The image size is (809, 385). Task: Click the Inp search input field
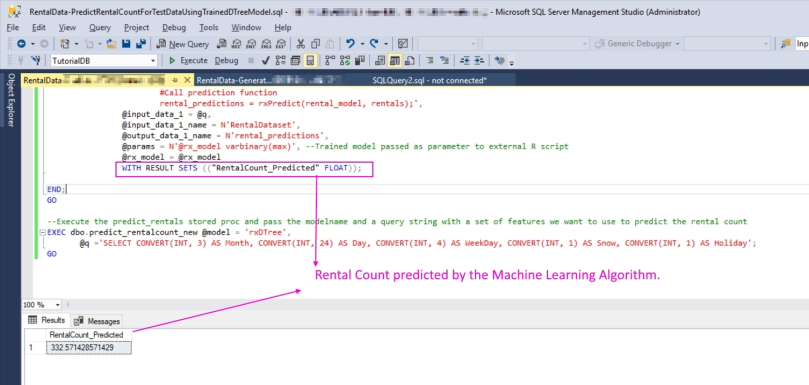coord(802,44)
